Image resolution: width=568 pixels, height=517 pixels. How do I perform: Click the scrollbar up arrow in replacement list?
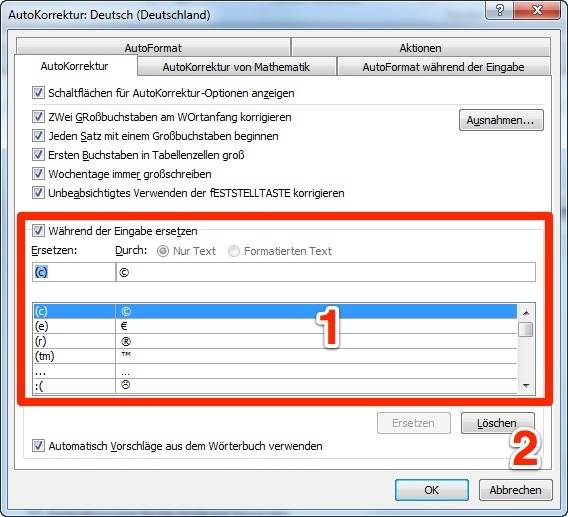tap(526, 313)
